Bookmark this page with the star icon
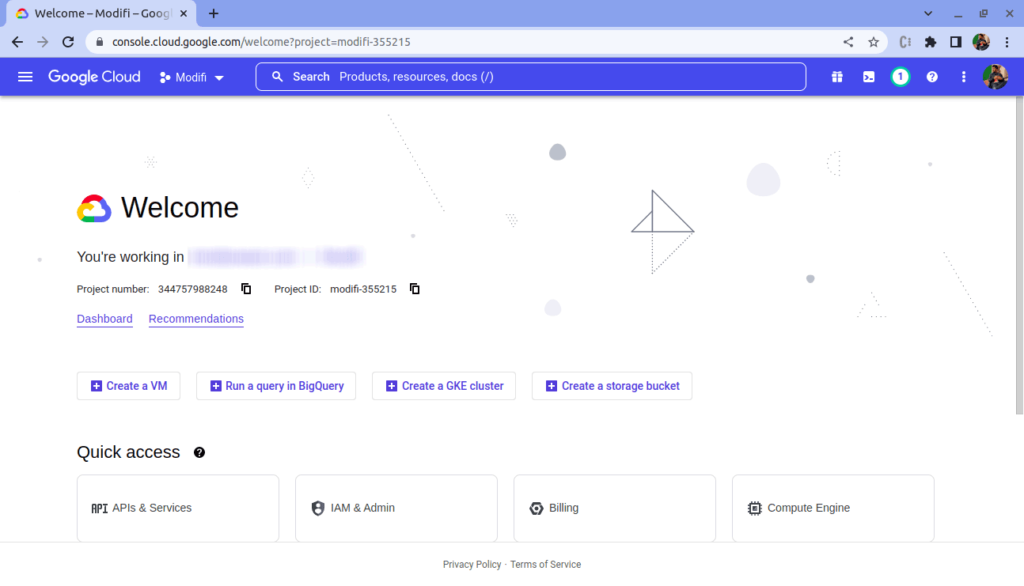Viewport: 1024px width, 586px height. pyautogui.click(x=873, y=42)
